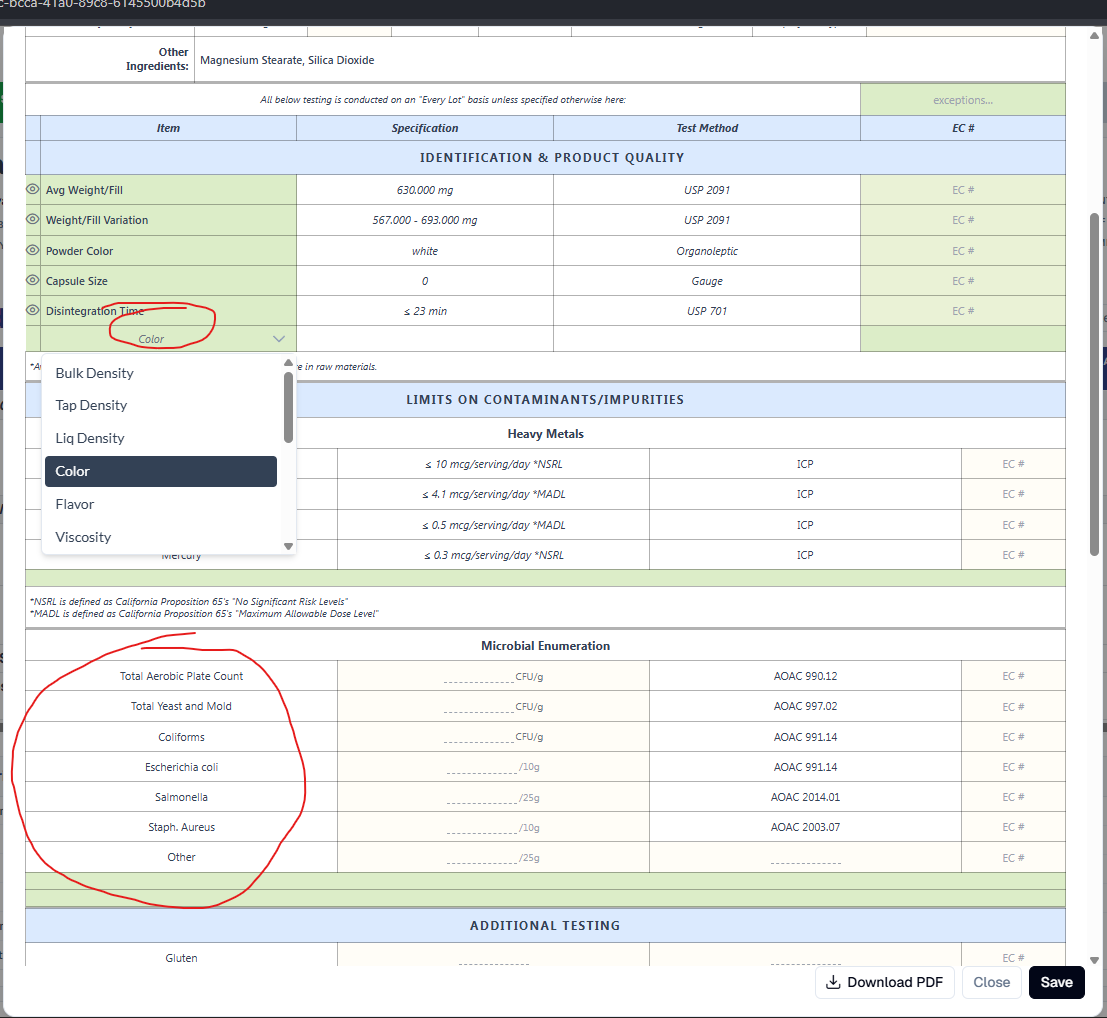Click the ≤ 0.3 mcg/serving/day *NSRL specification
The width and height of the screenshot is (1107, 1018).
coord(493,555)
